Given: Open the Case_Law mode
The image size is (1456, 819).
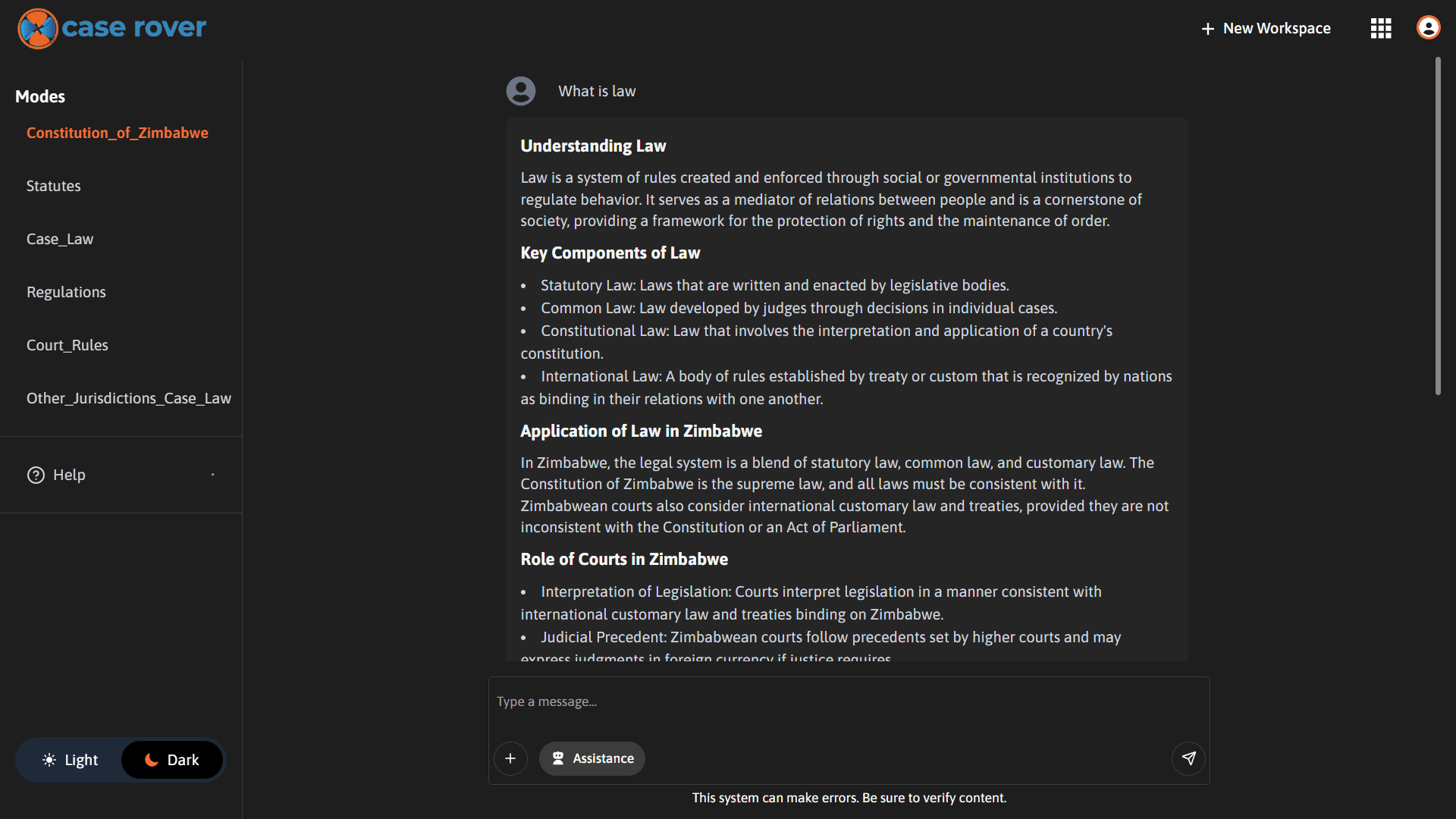Looking at the screenshot, I should (x=60, y=239).
